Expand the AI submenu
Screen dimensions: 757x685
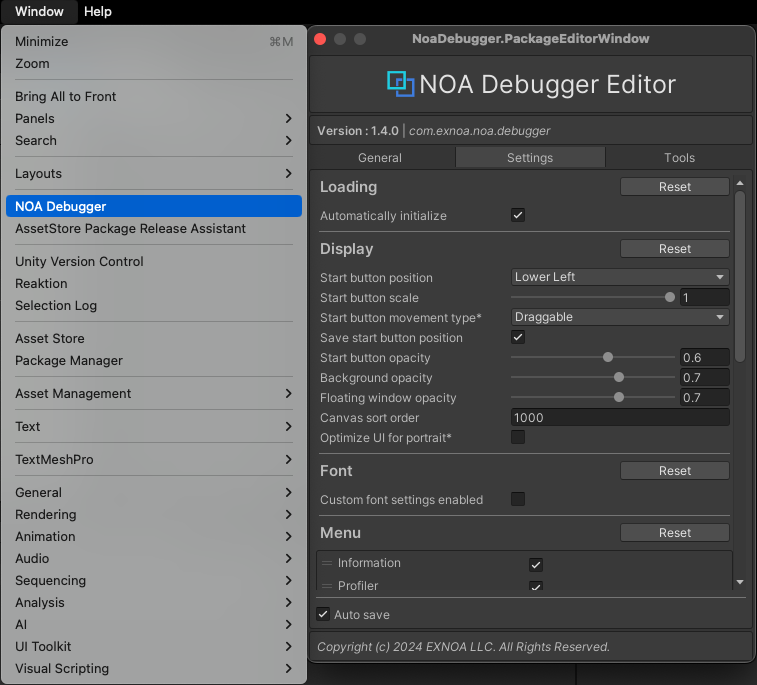[154, 625]
